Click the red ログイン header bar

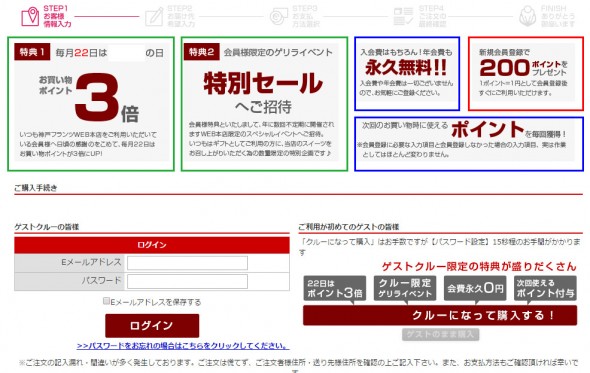pyautogui.click(x=152, y=245)
